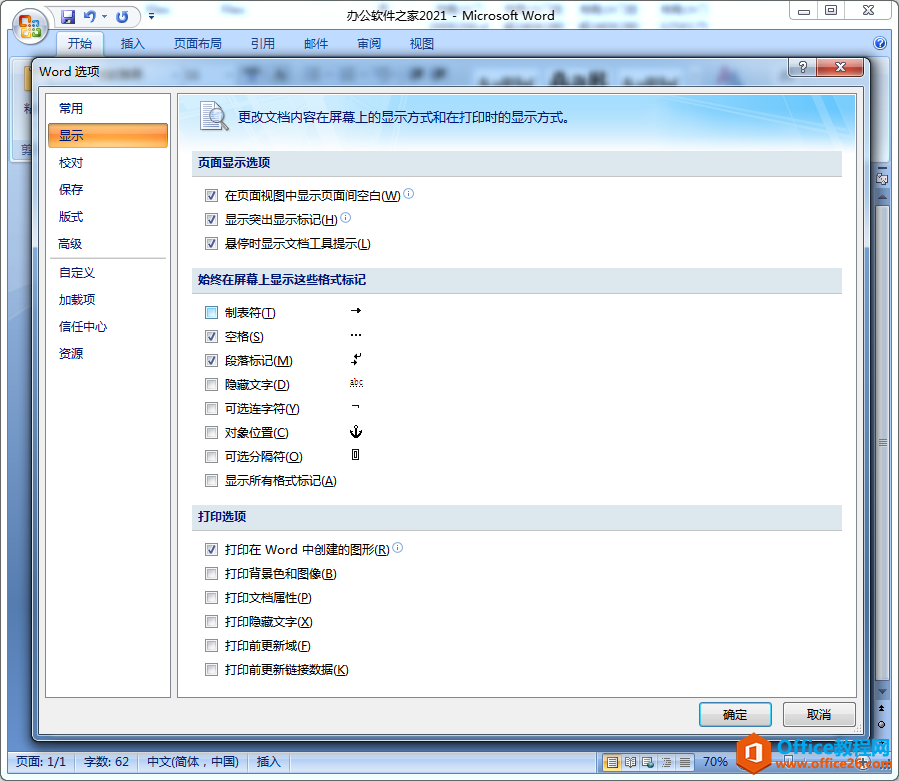The height and width of the screenshot is (781, 899).
Task: Open the 资源 options category
Action: [108, 353]
